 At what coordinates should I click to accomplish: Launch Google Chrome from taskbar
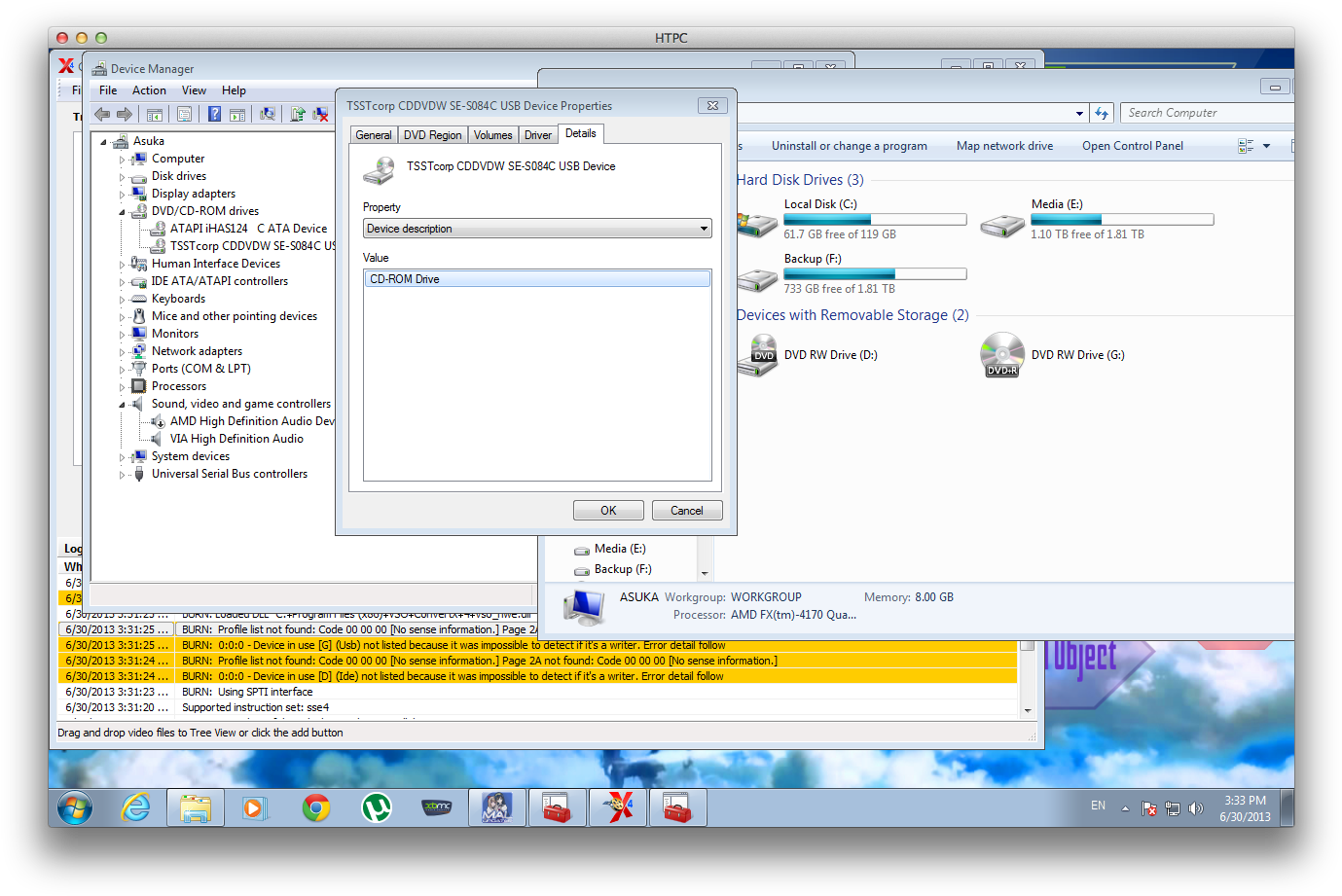pyautogui.click(x=316, y=807)
